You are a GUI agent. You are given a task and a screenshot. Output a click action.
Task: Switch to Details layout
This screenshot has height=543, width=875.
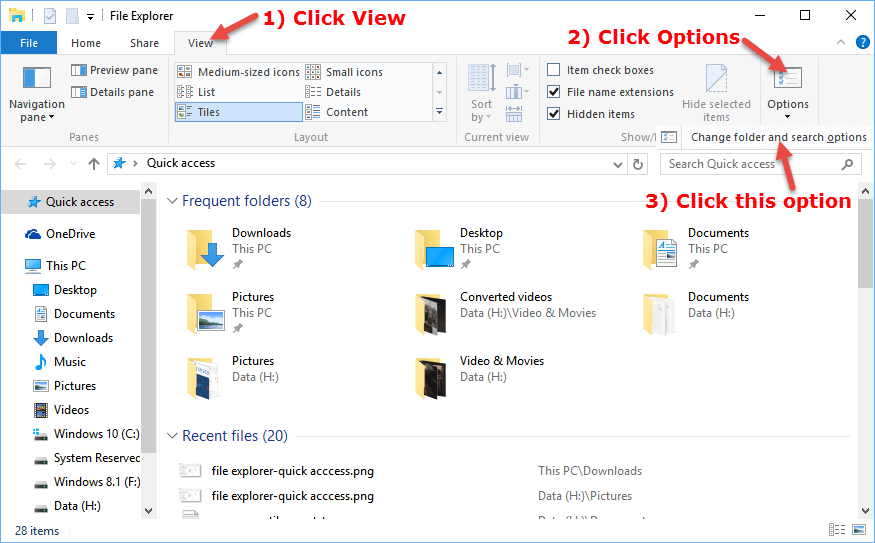point(334,92)
